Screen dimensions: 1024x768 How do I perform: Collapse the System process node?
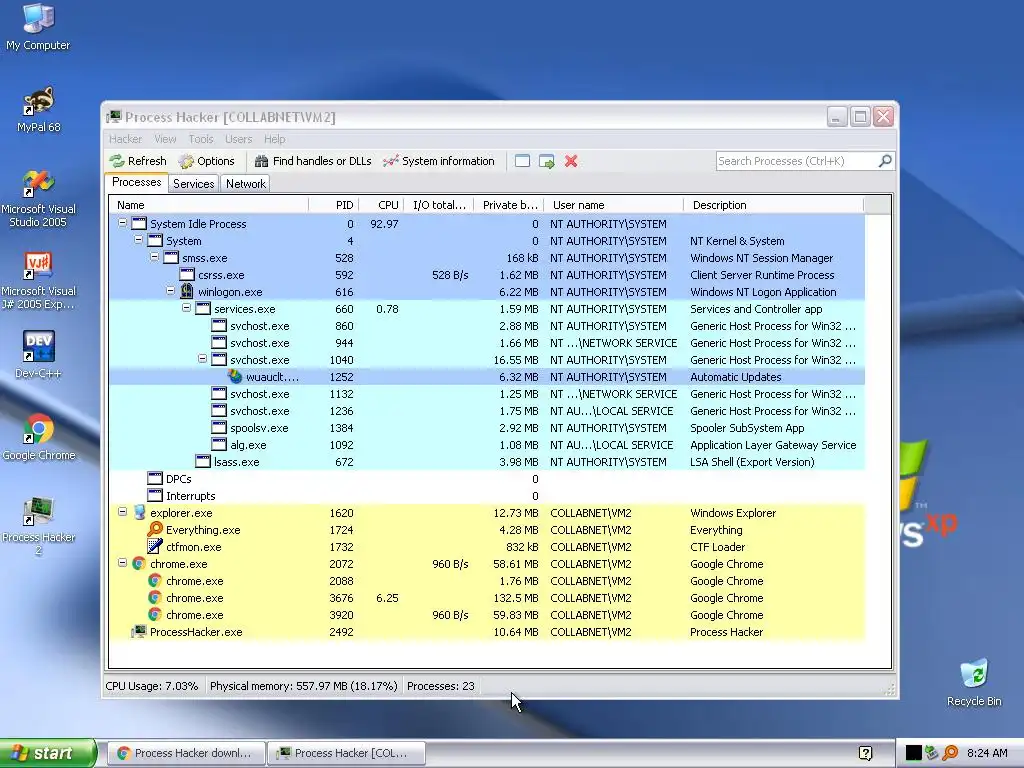(138, 240)
